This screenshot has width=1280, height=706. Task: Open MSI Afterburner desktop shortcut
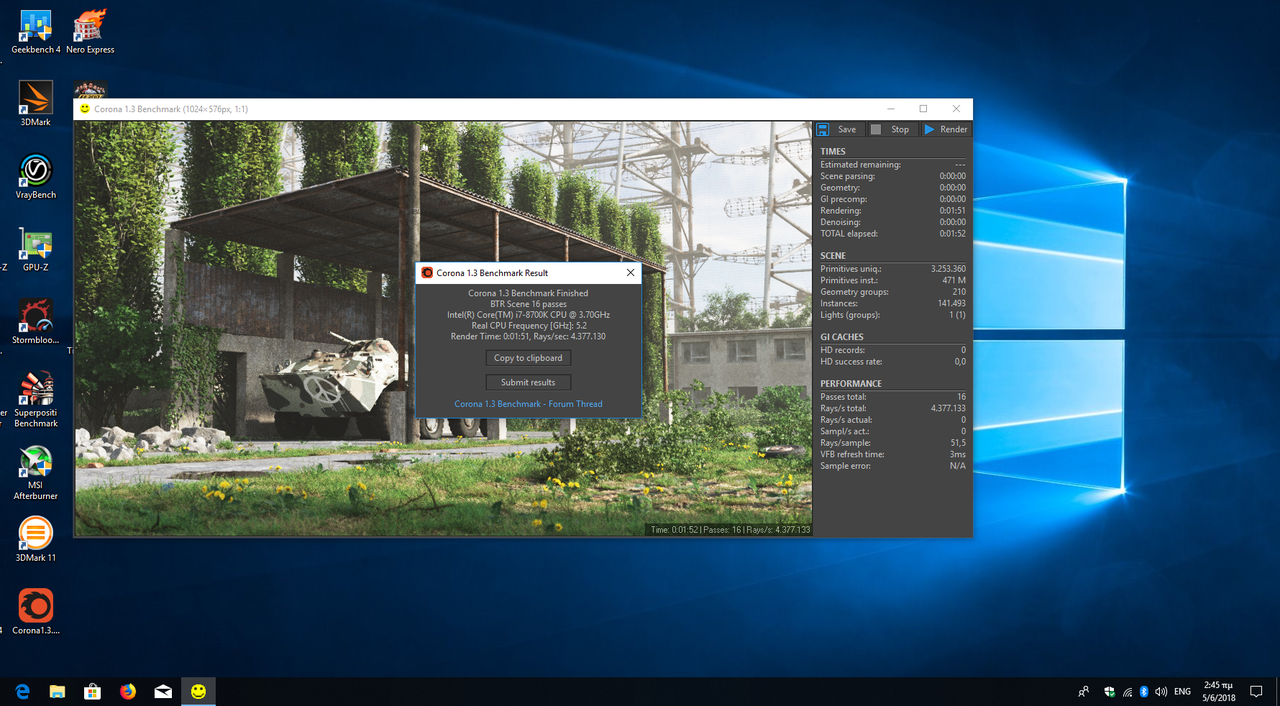point(36,473)
